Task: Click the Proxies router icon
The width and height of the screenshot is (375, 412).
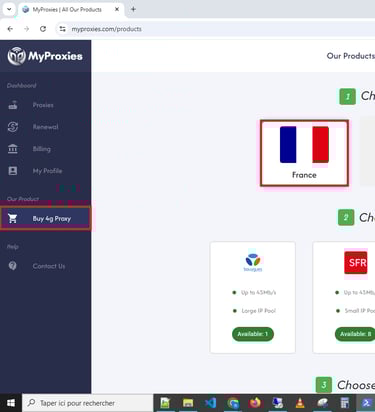Action: (x=13, y=105)
